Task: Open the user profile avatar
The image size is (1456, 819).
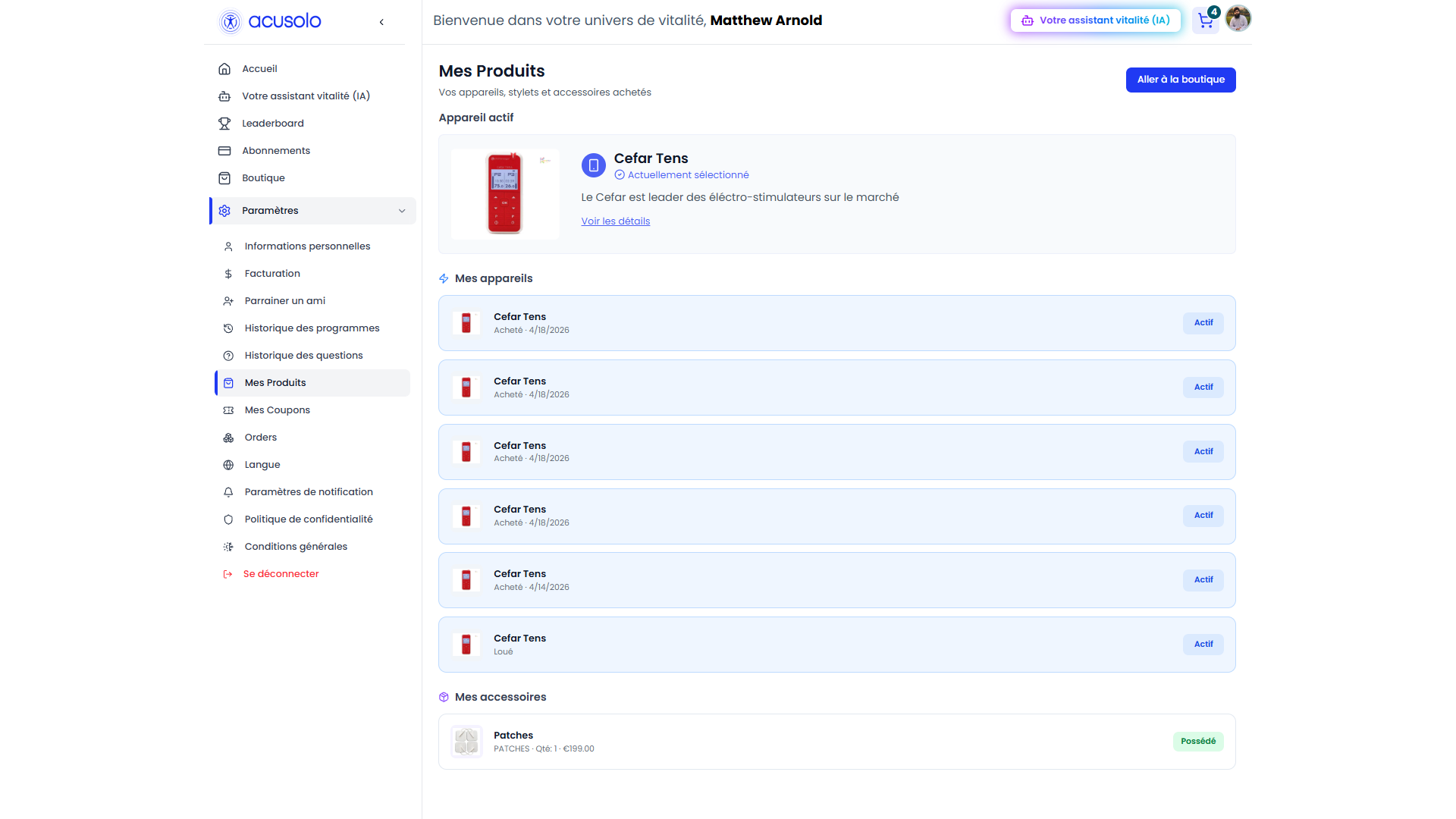Action: click(x=1238, y=18)
